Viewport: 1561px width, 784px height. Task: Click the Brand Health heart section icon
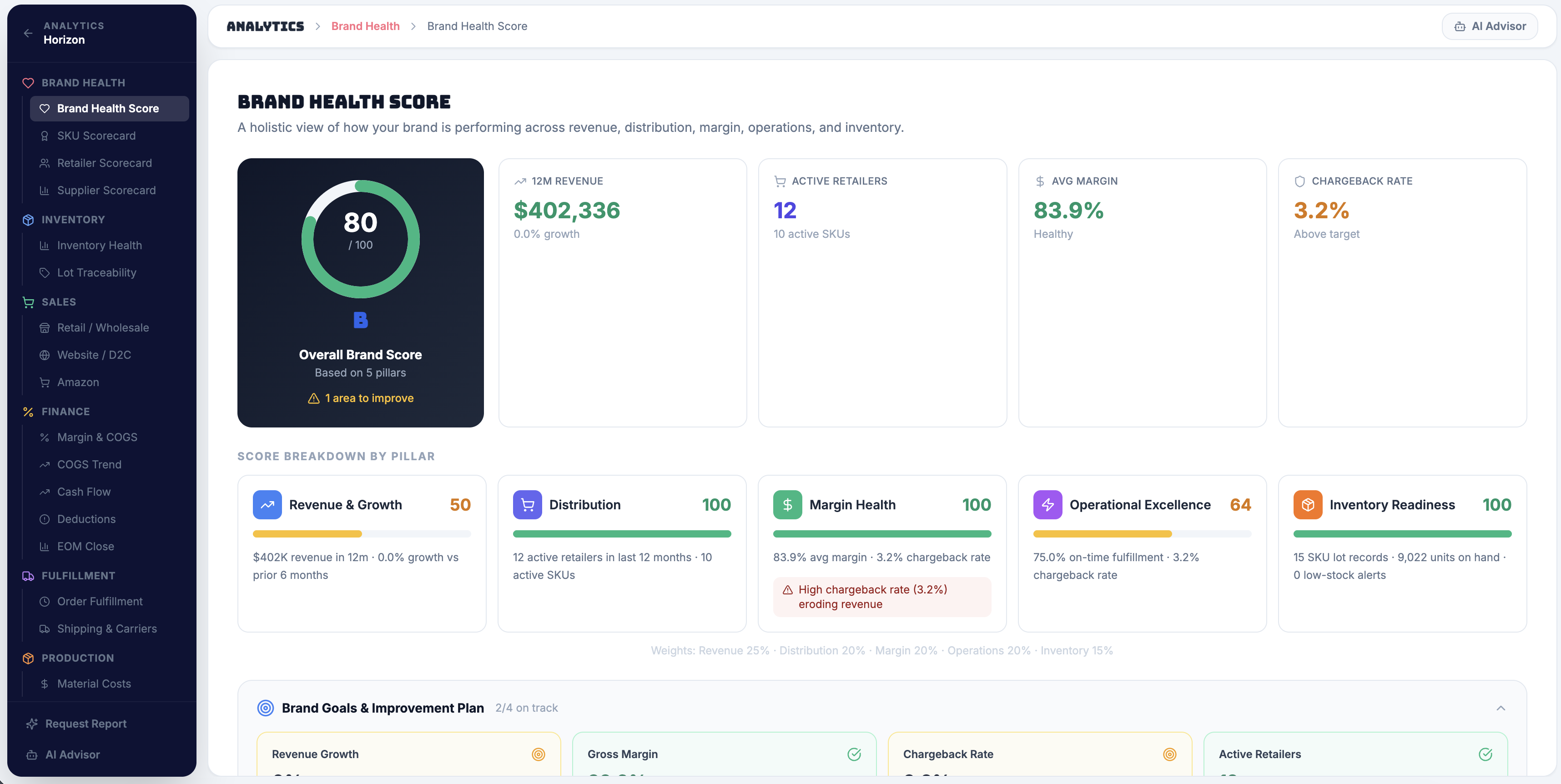point(28,83)
